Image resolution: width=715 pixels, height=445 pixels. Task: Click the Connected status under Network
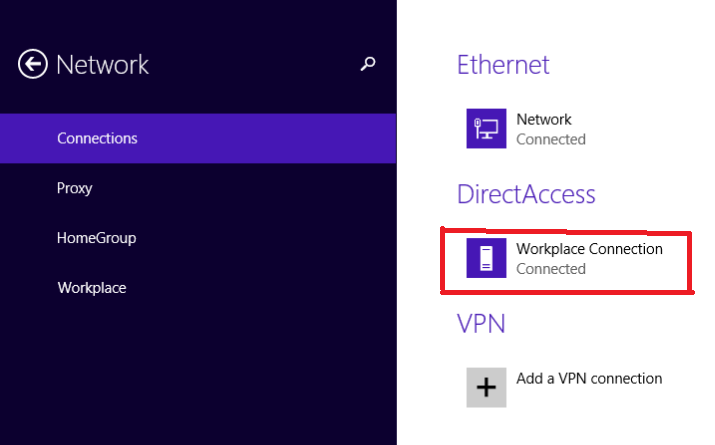551,140
